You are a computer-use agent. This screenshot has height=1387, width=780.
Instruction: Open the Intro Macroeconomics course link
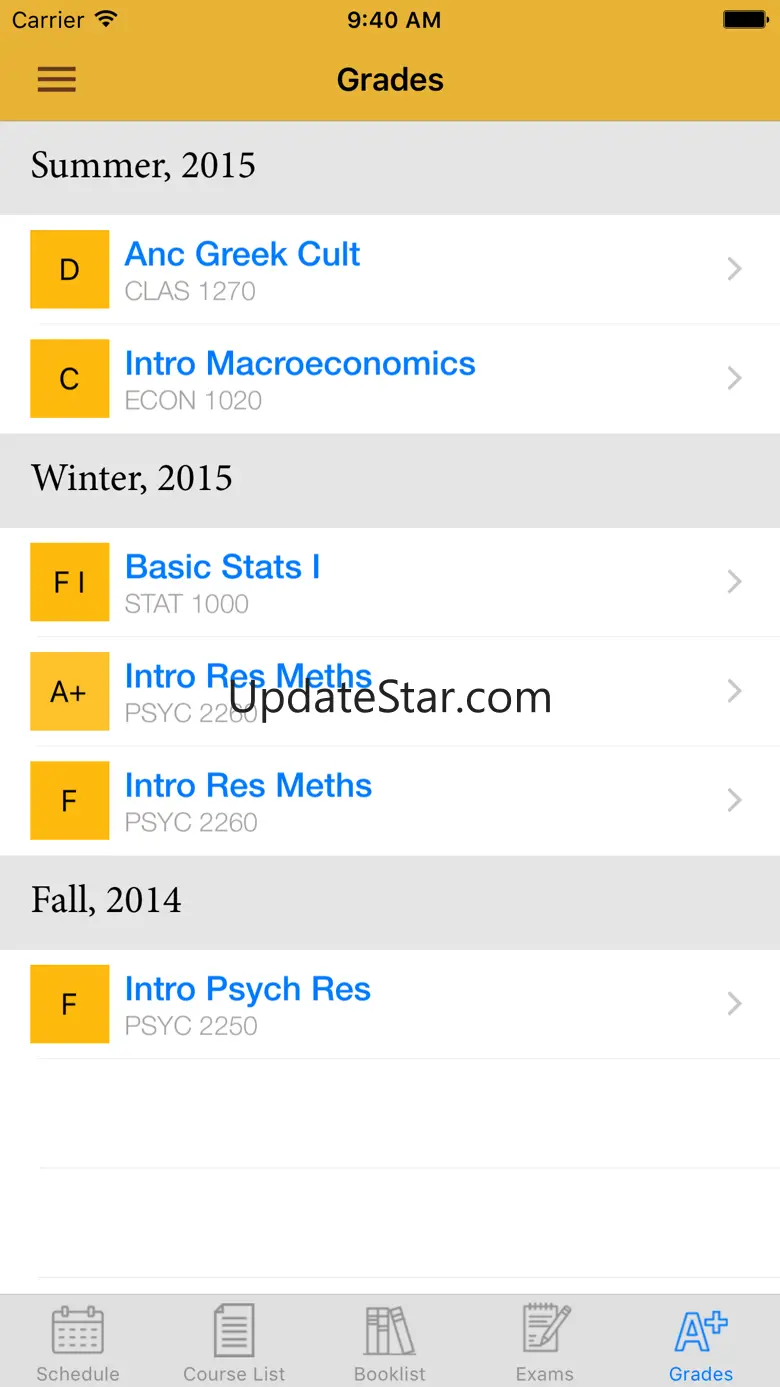coord(300,363)
